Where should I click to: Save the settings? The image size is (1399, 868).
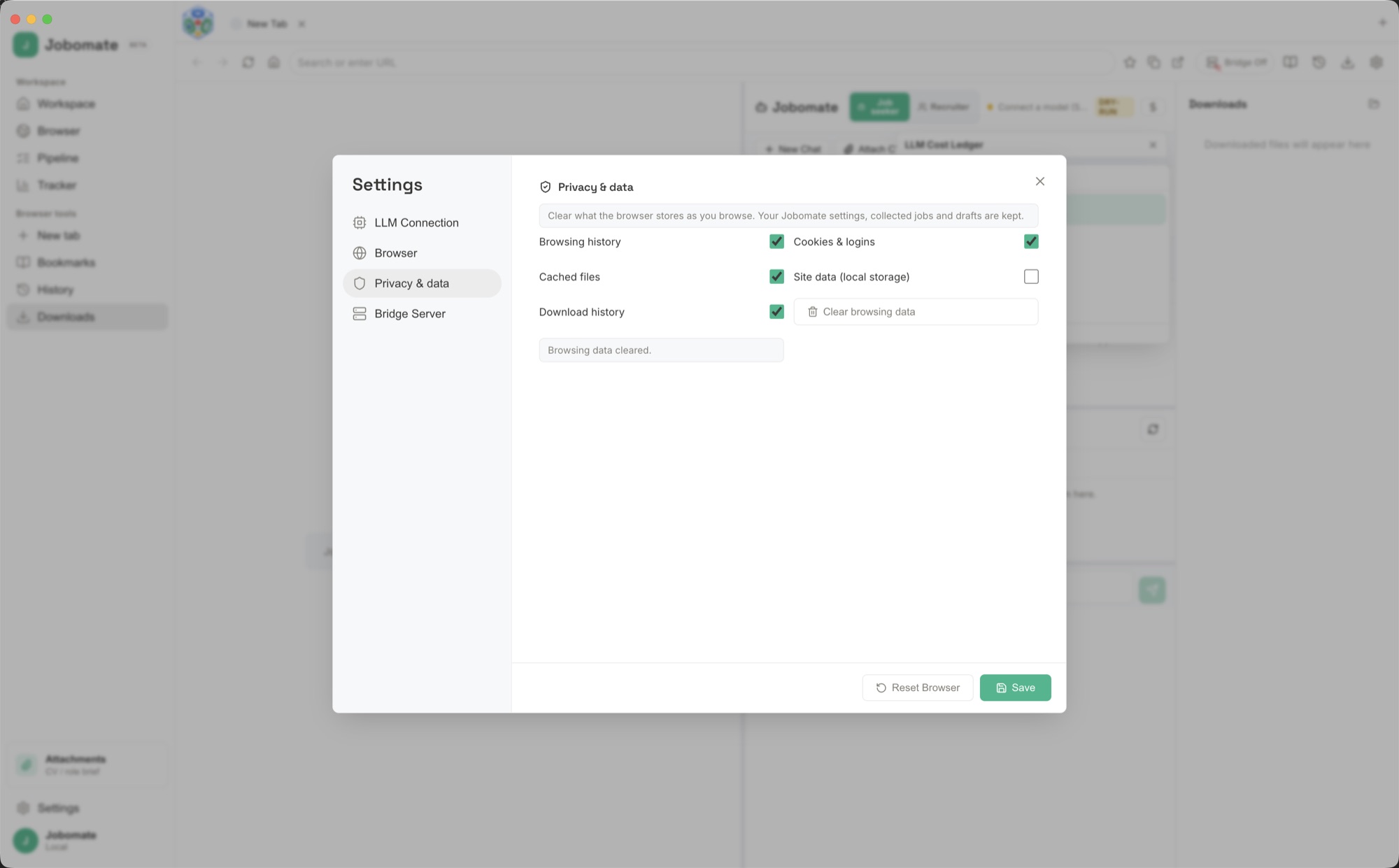(1015, 688)
